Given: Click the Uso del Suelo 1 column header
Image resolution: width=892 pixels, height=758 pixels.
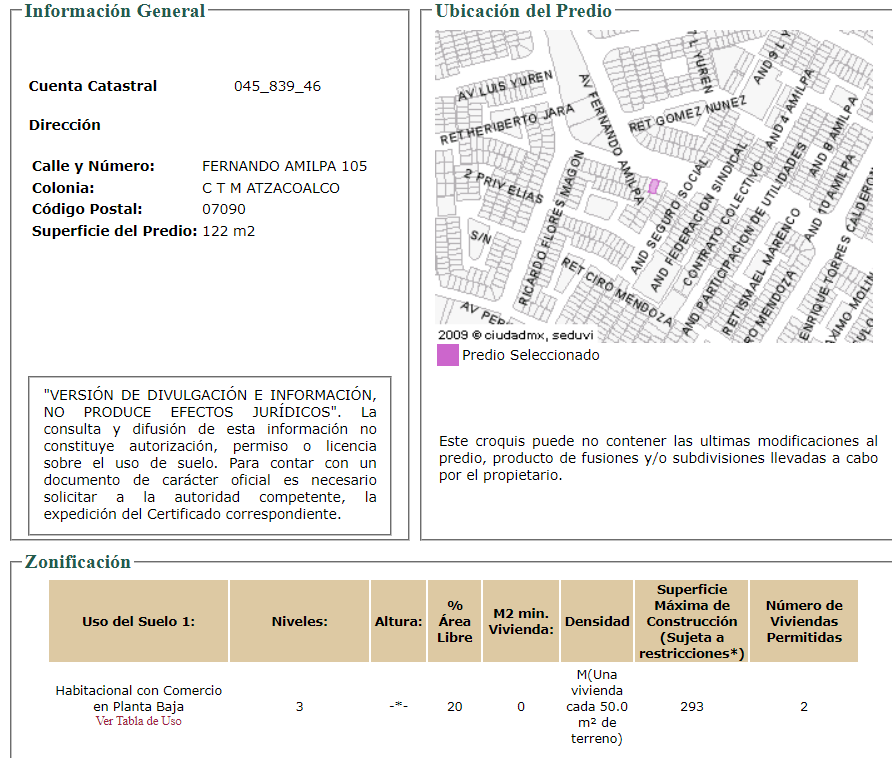Looking at the screenshot, I should pyautogui.click(x=138, y=621).
